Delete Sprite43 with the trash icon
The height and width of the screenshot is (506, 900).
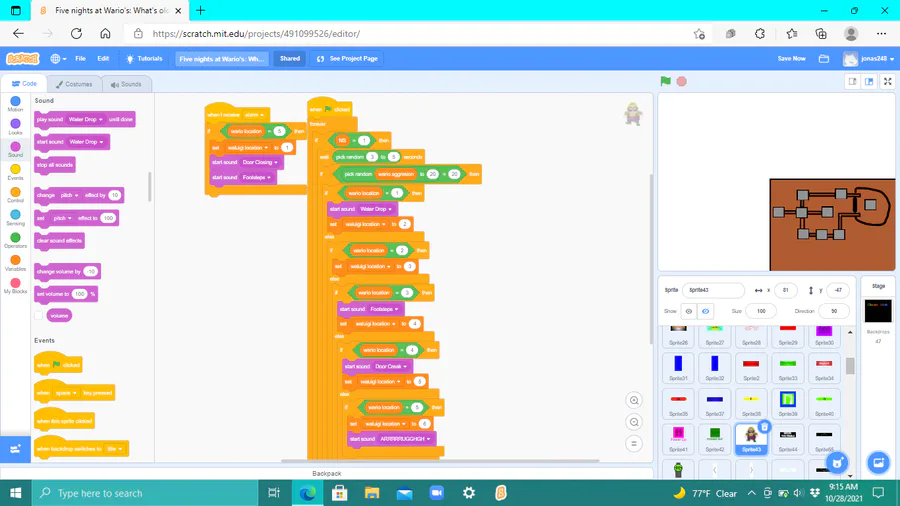(764, 427)
